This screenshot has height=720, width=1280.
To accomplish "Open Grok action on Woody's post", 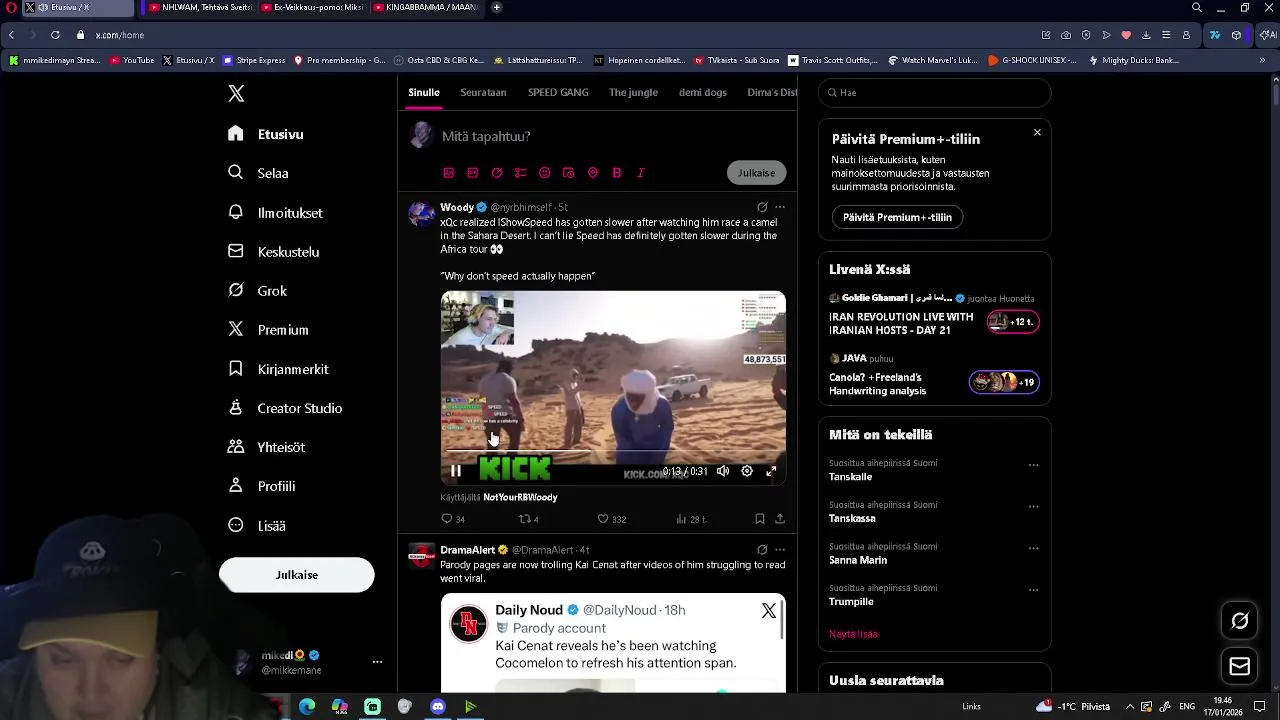I will [762, 207].
